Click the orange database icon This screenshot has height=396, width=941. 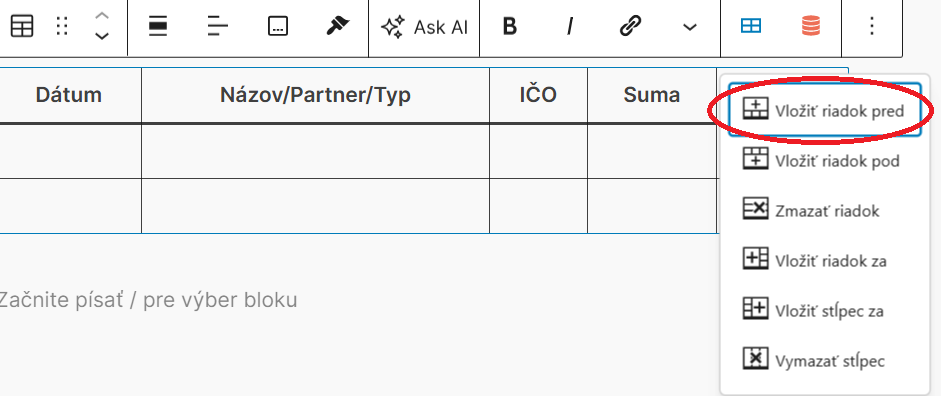point(811,26)
